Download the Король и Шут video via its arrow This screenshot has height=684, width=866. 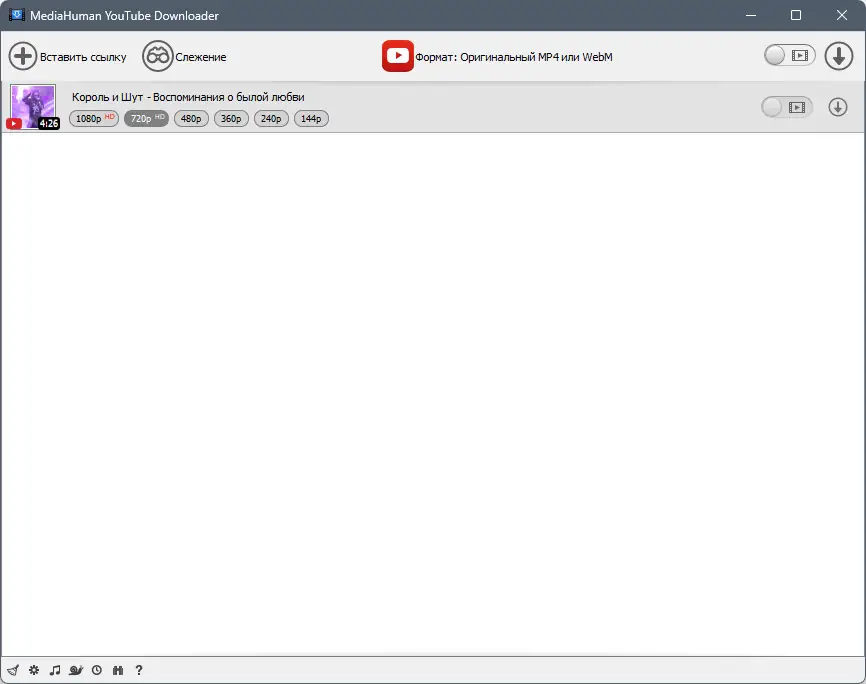pyautogui.click(x=838, y=106)
